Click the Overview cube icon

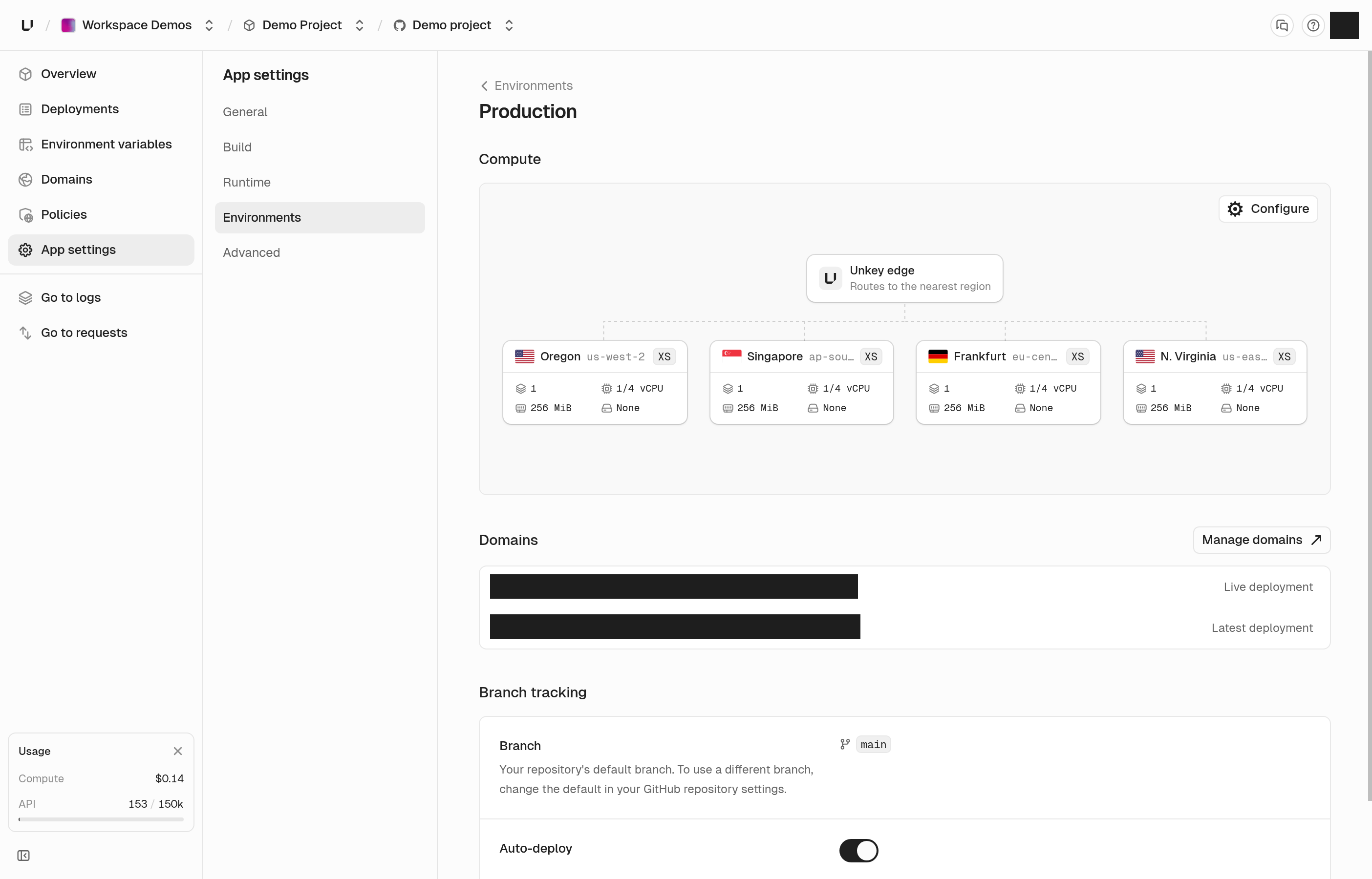[25, 74]
